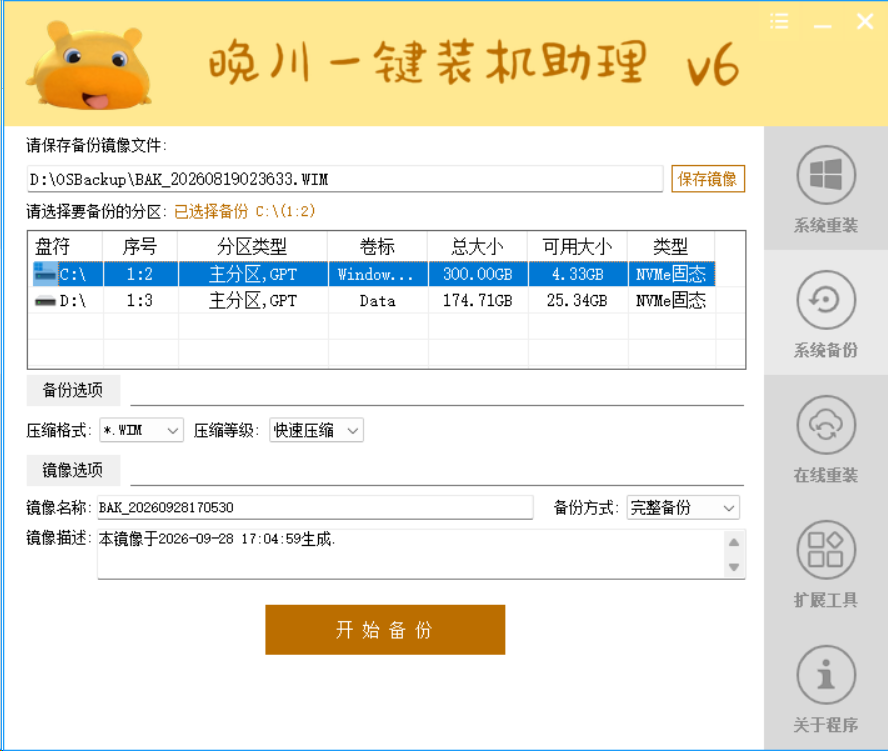Open the list menu icon in title bar
Image resolution: width=888 pixels, height=751 pixels.
click(779, 22)
